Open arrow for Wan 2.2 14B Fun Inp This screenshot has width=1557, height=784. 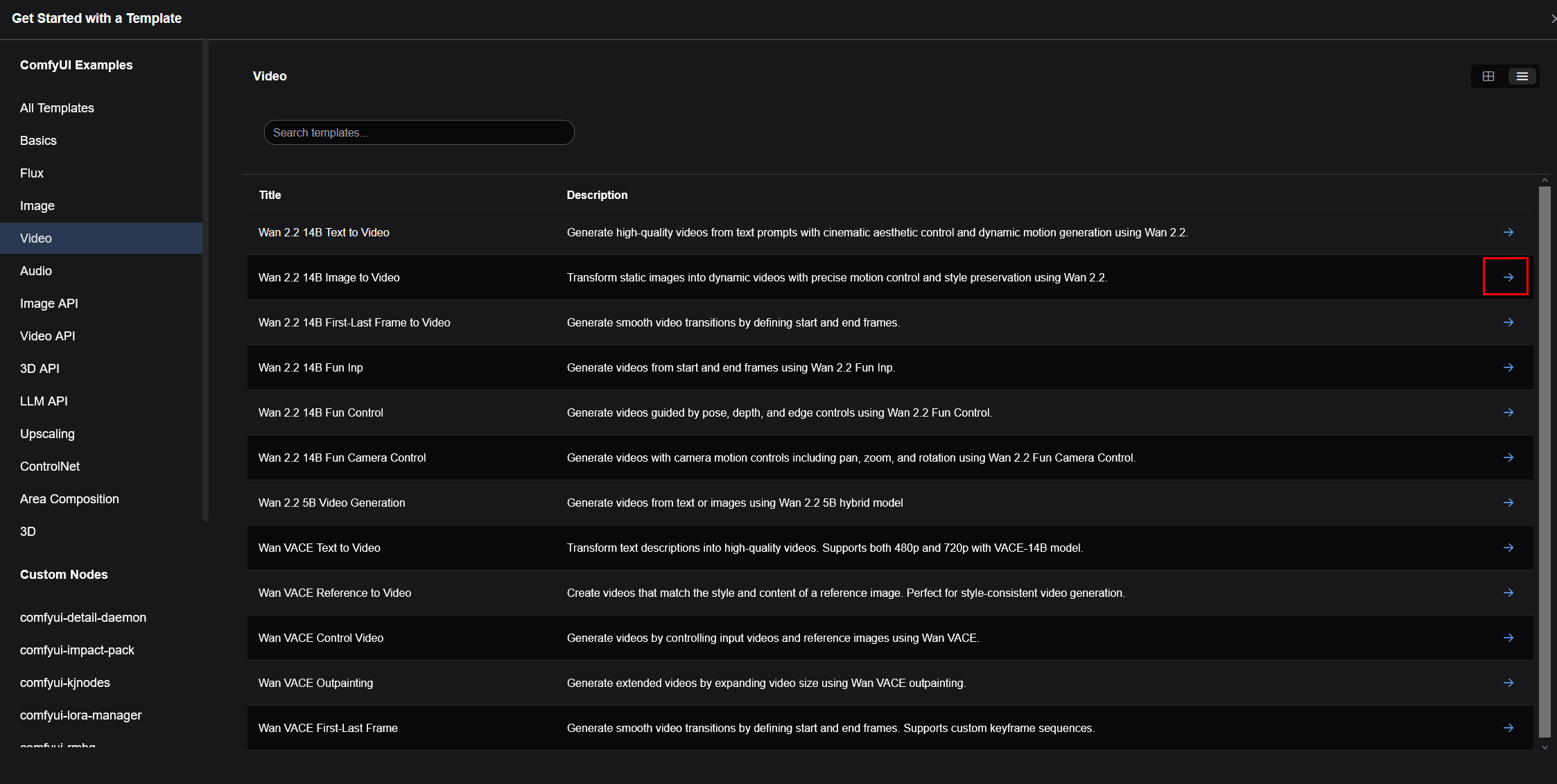[1508, 367]
